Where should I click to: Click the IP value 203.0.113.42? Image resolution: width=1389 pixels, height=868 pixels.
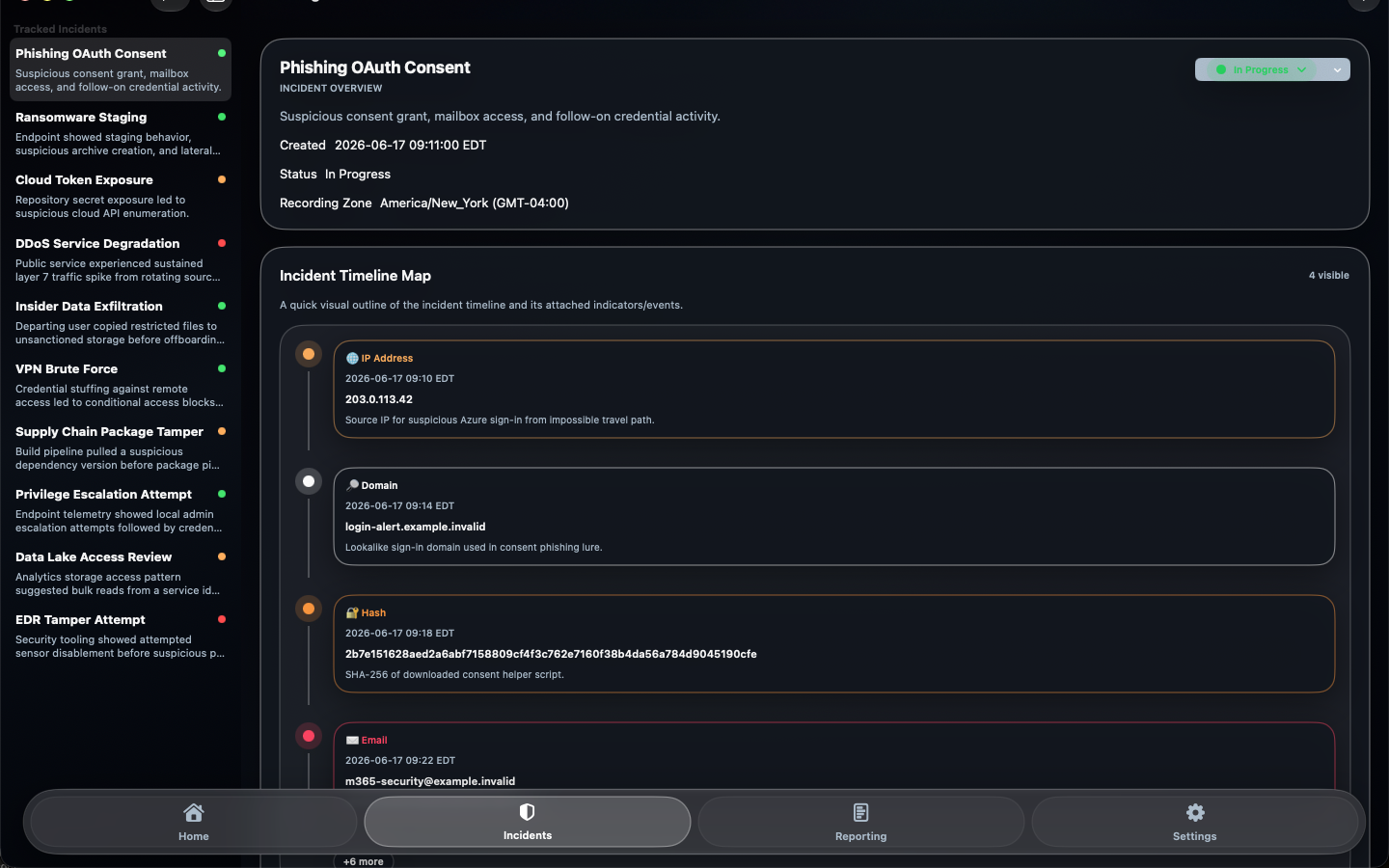(379, 399)
